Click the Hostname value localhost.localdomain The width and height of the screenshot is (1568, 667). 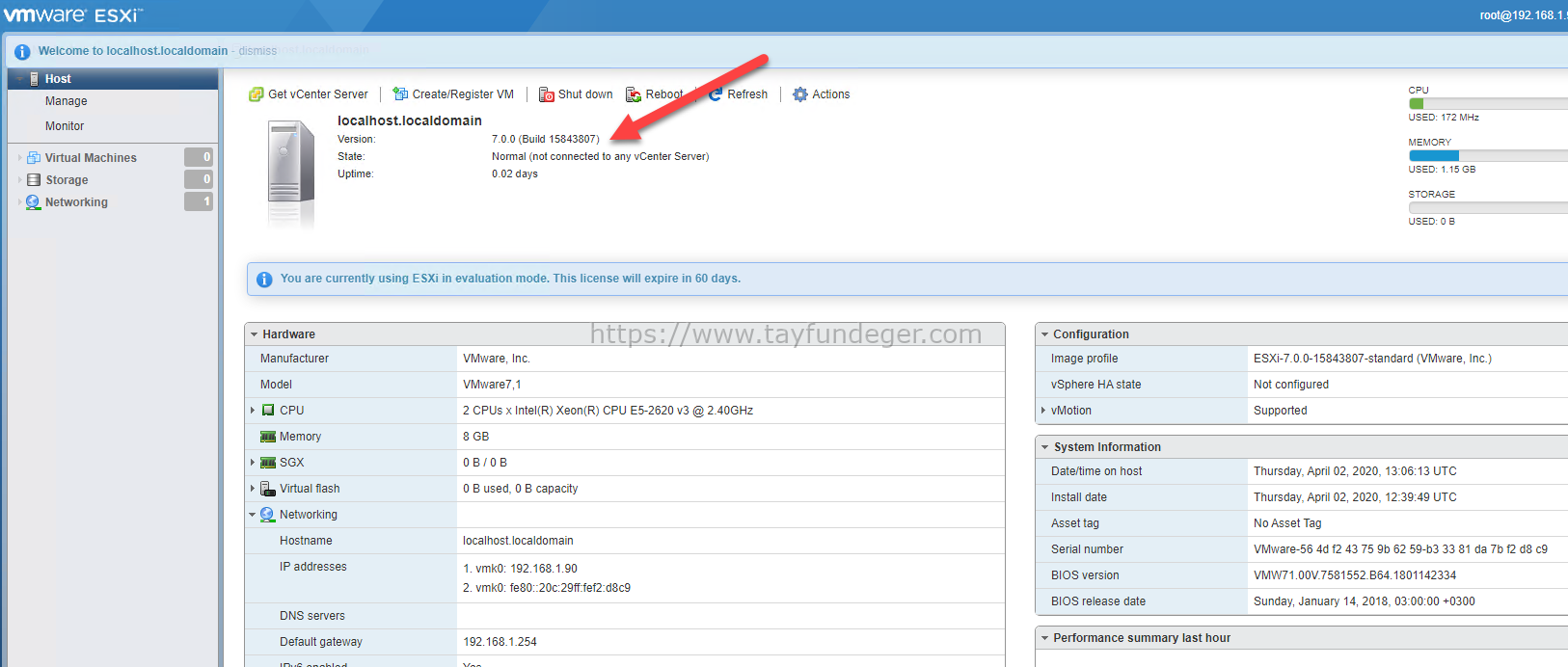click(x=518, y=541)
